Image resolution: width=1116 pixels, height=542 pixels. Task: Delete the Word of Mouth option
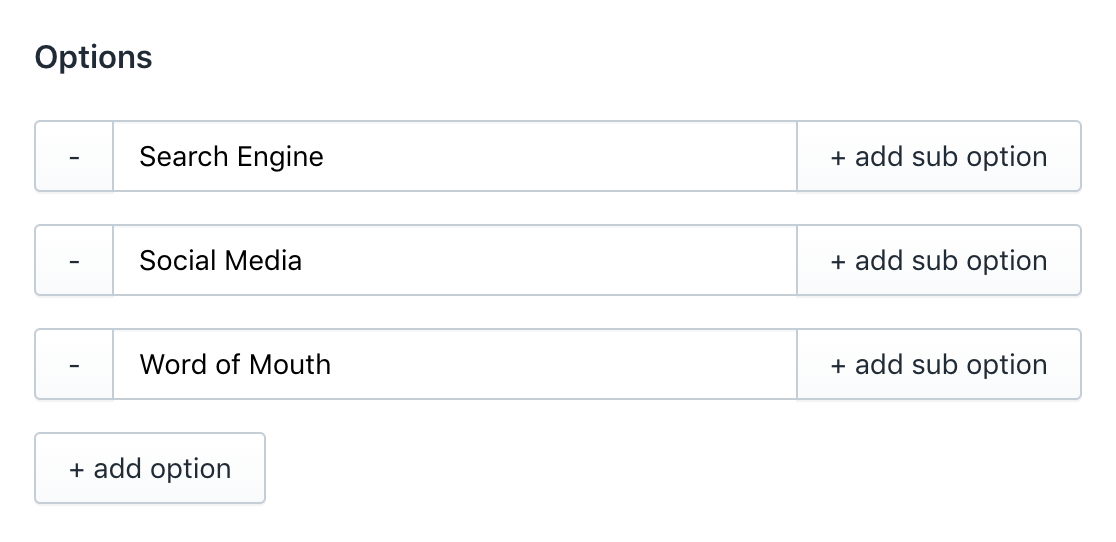point(74,365)
